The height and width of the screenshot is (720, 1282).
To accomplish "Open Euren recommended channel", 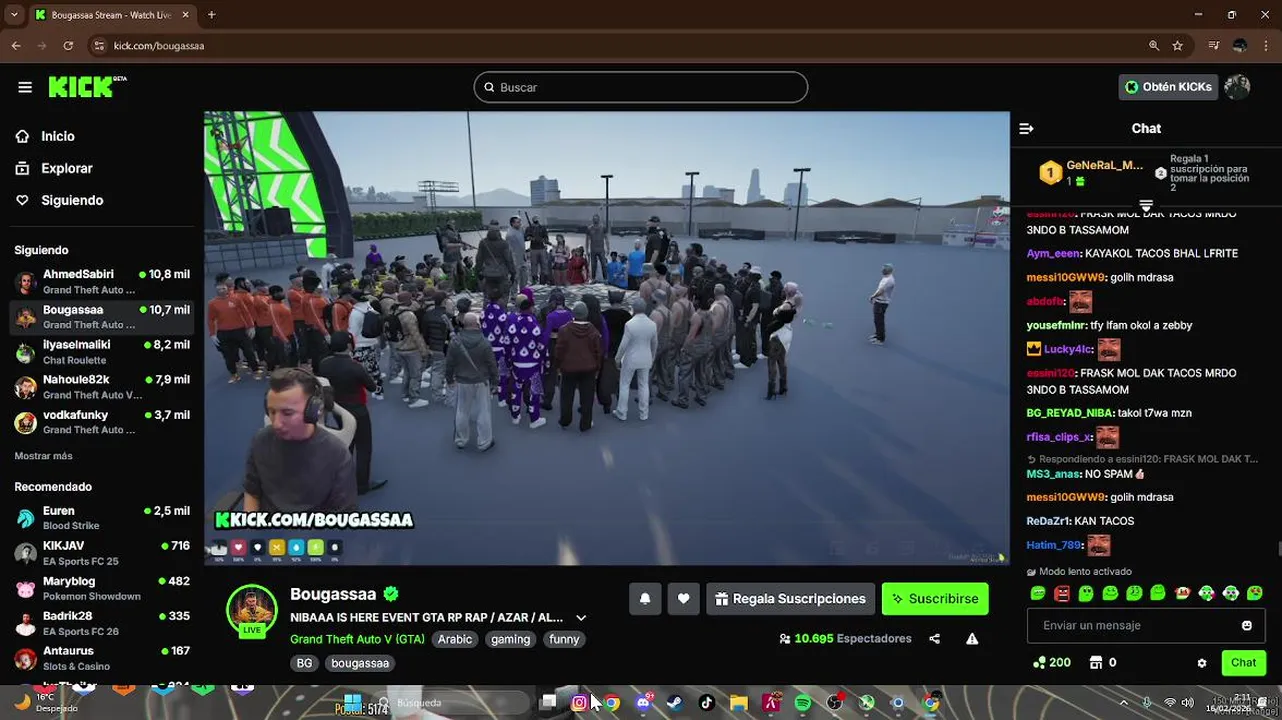I will click(102, 518).
